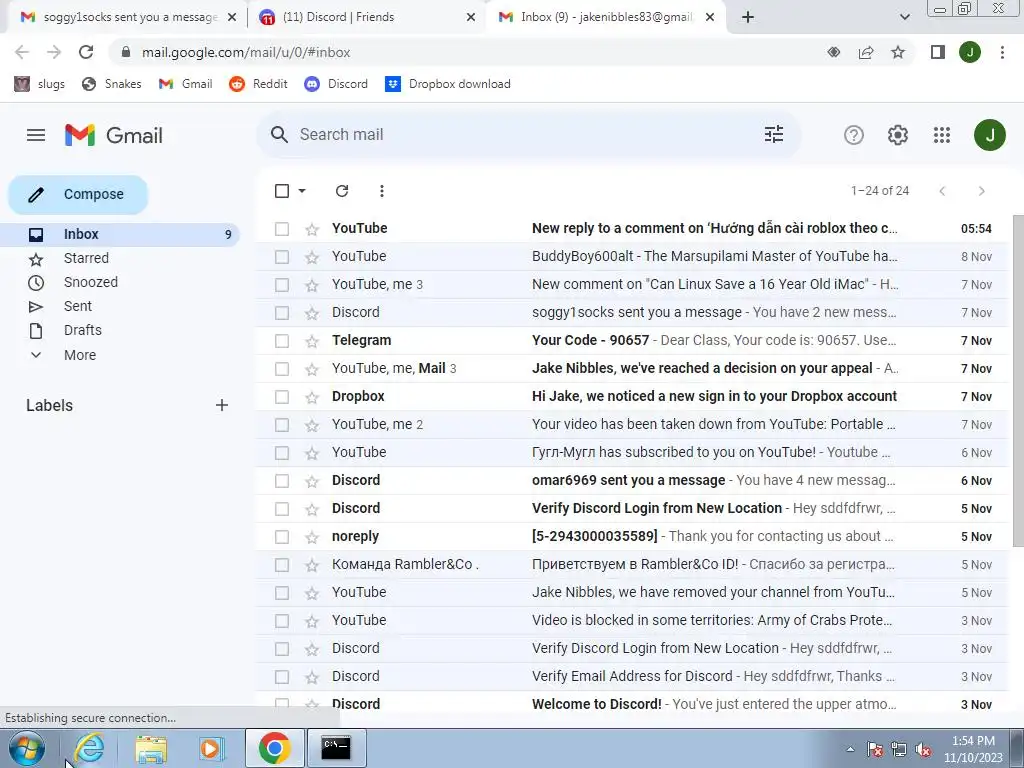Image resolution: width=1024 pixels, height=768 pixels.
Task: Check the omar6969 message email checkbox
Action: click(x=281, y=481)
